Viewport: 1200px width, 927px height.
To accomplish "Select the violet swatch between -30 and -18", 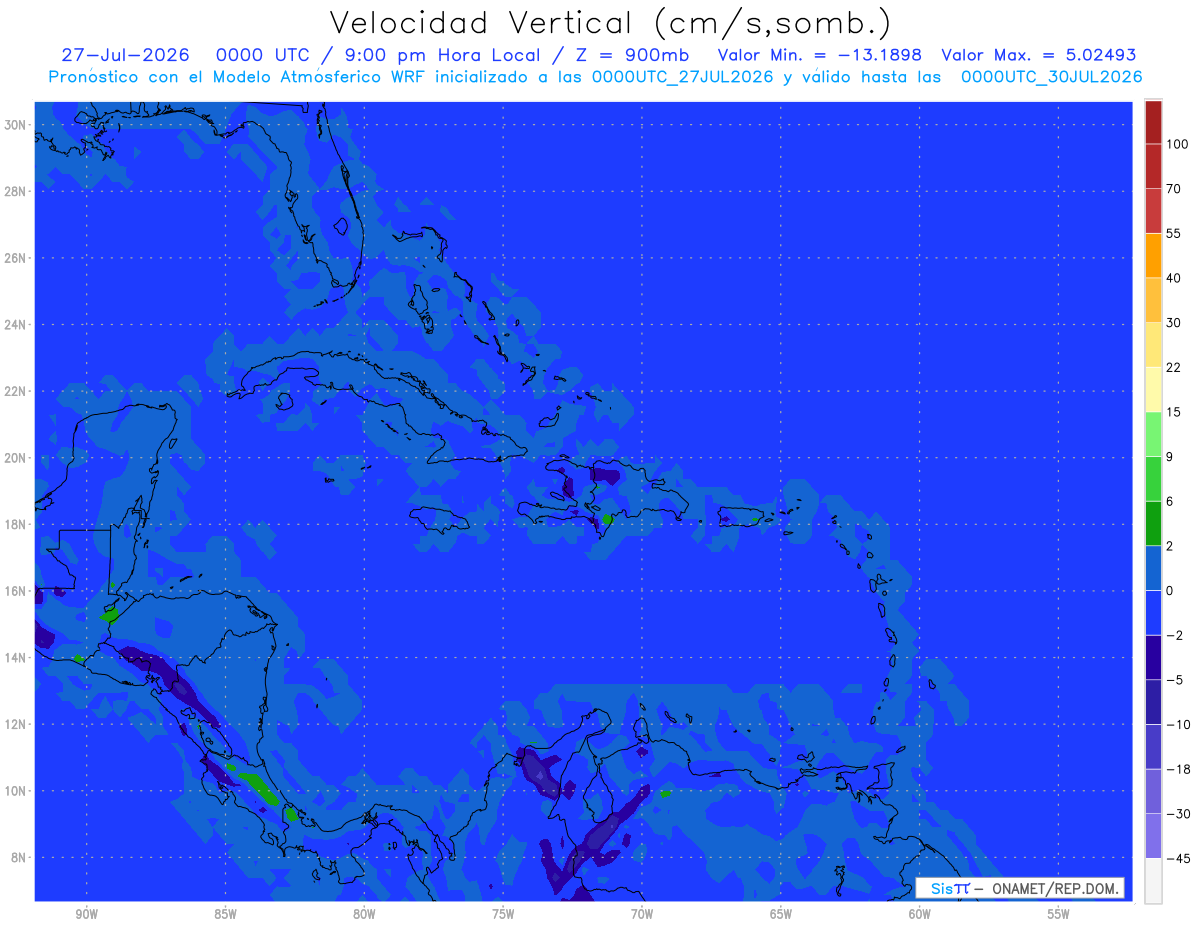I will point(1153,791).
